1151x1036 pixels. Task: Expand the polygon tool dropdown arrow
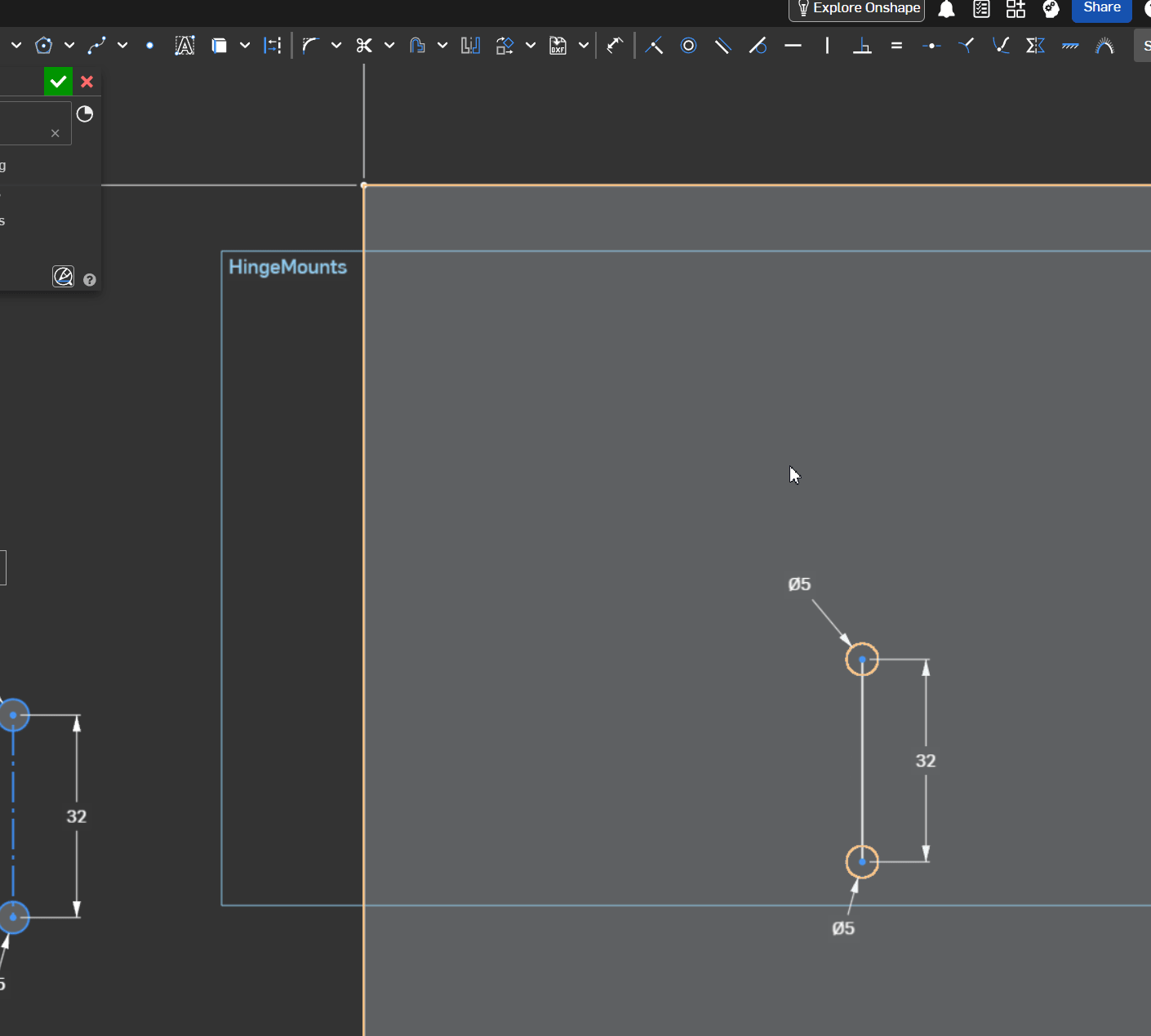click(x=69, y=46)
